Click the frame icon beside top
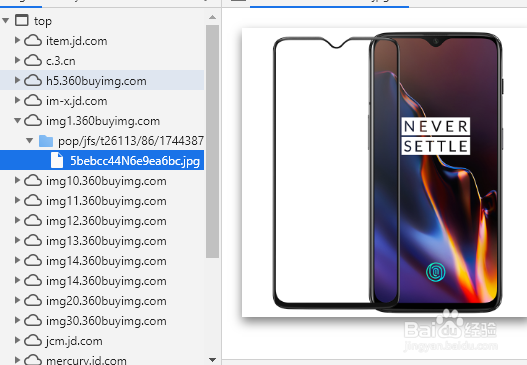 (22, 21)
